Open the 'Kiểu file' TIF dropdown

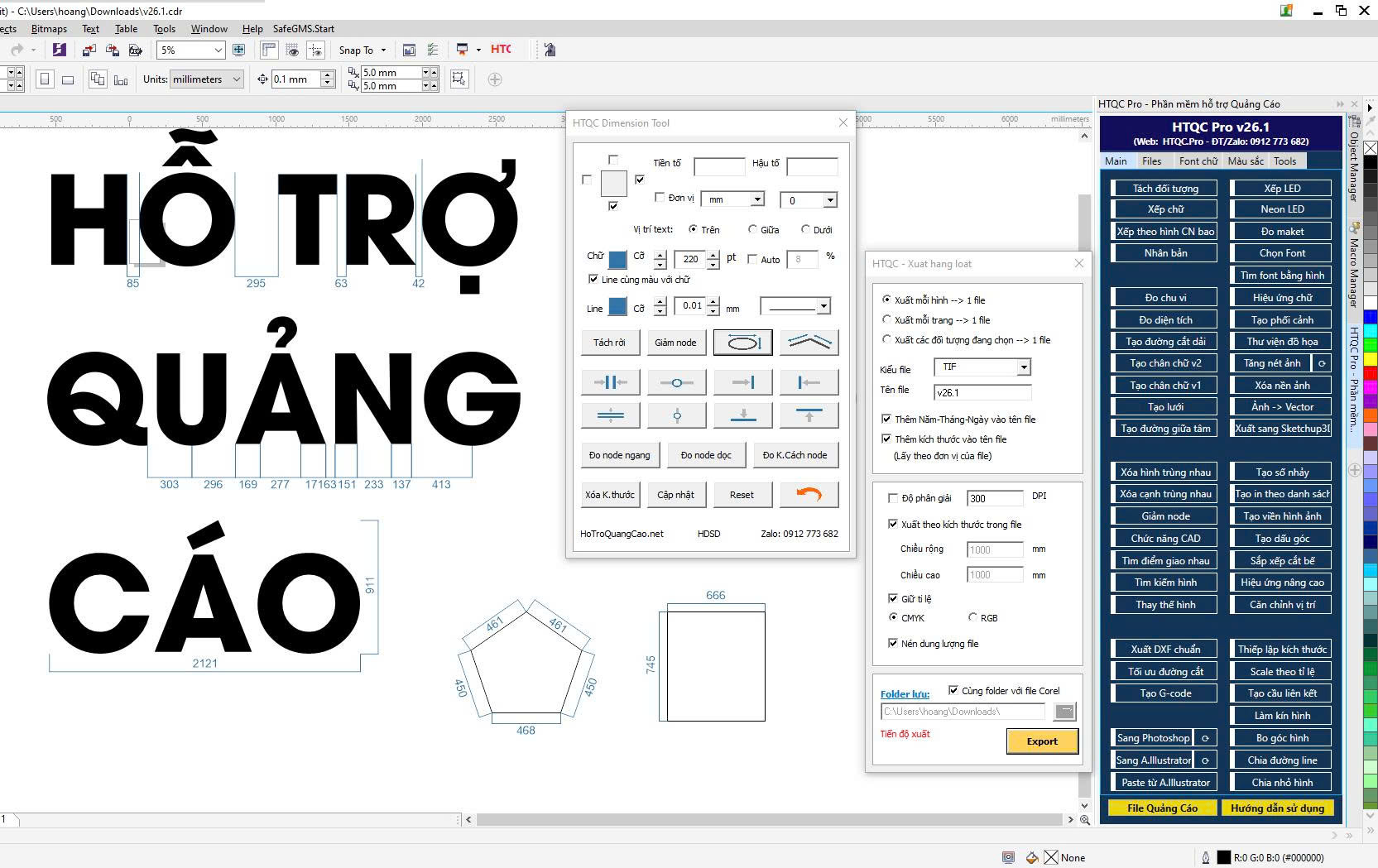pyautogui.click(x=1023, y=367)
